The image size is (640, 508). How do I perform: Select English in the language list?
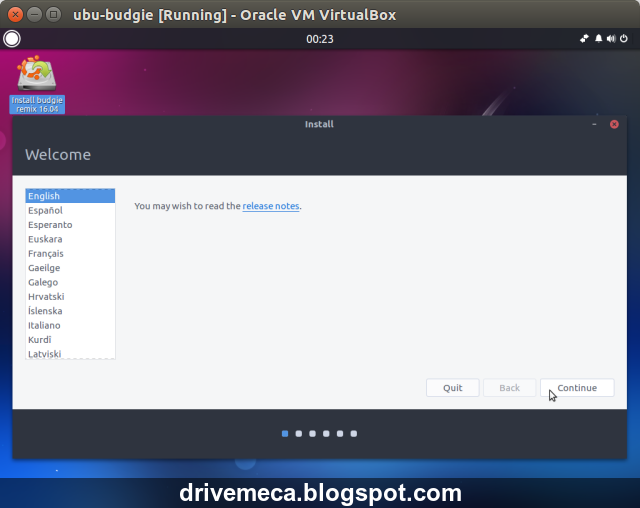tap(70, 196)
